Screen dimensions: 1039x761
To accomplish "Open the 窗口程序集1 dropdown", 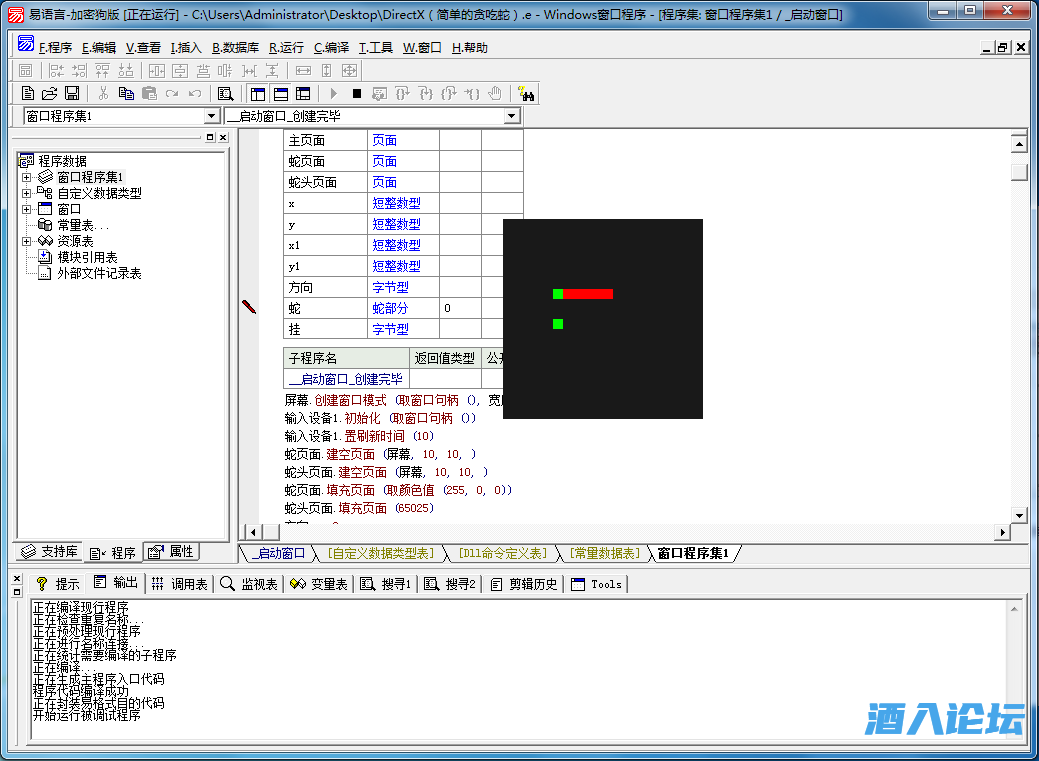I will tap(210, 115).
